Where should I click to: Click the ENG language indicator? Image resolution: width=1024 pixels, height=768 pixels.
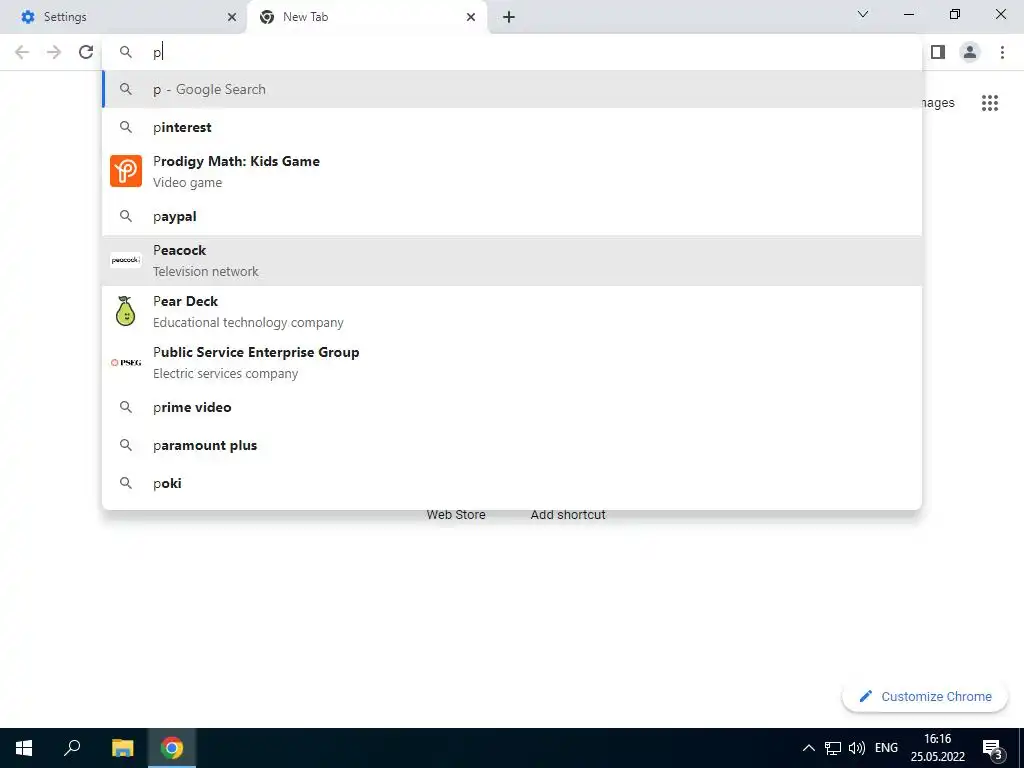tap(886, 748)
